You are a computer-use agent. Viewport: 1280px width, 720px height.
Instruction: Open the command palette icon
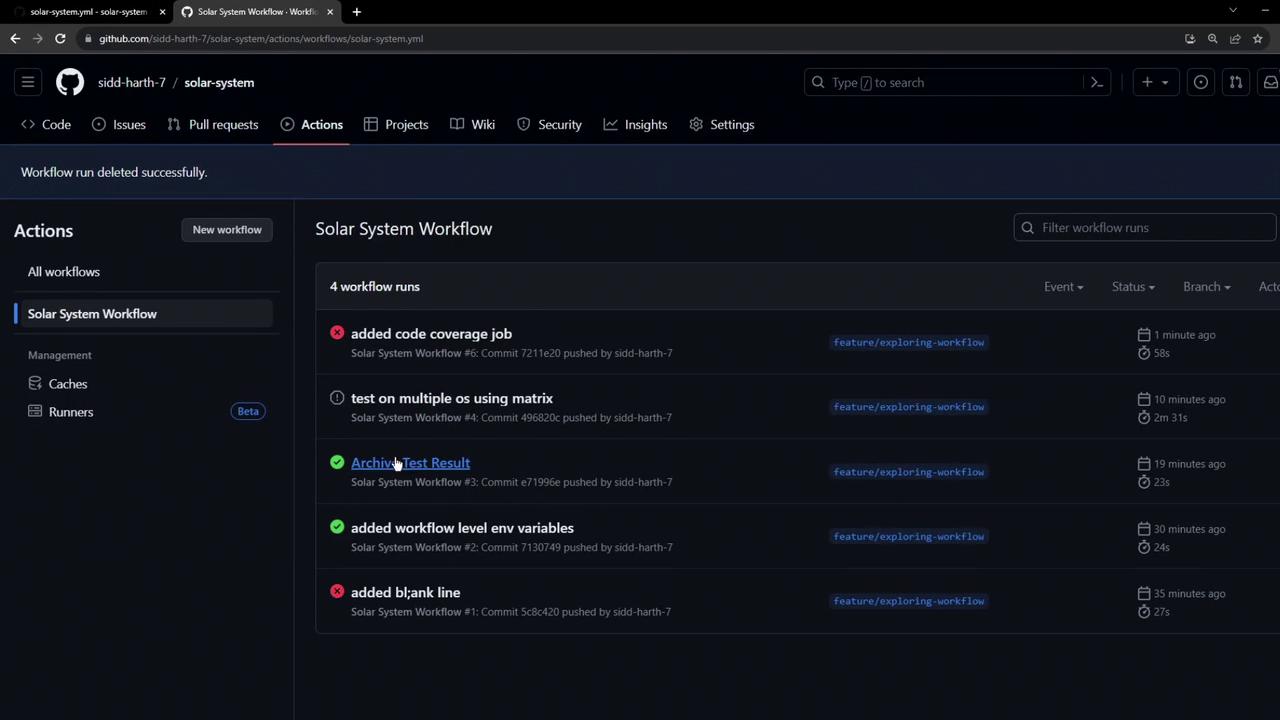[x=1097, y=82]
